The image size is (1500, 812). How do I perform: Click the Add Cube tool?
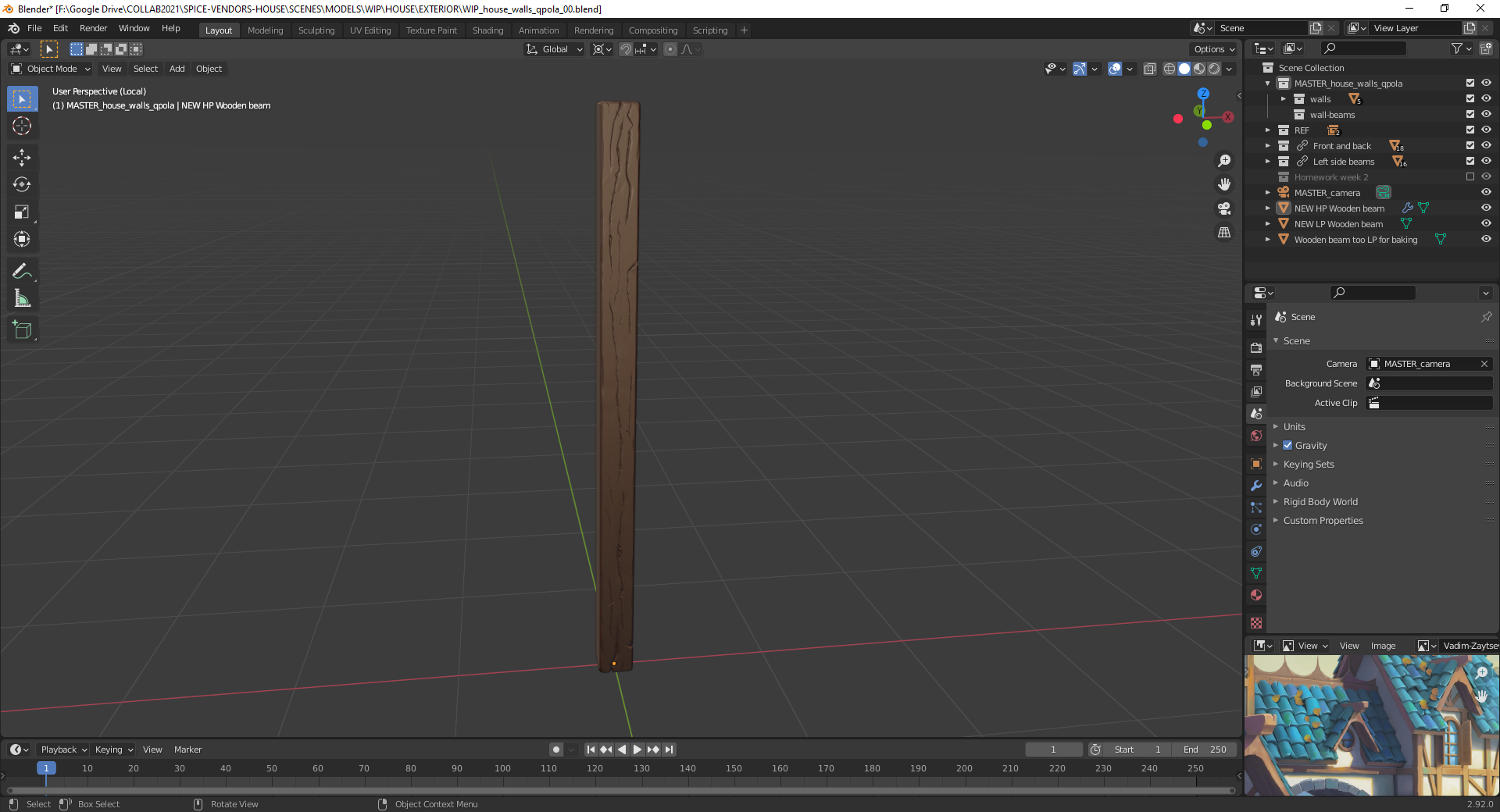point(22,330)
